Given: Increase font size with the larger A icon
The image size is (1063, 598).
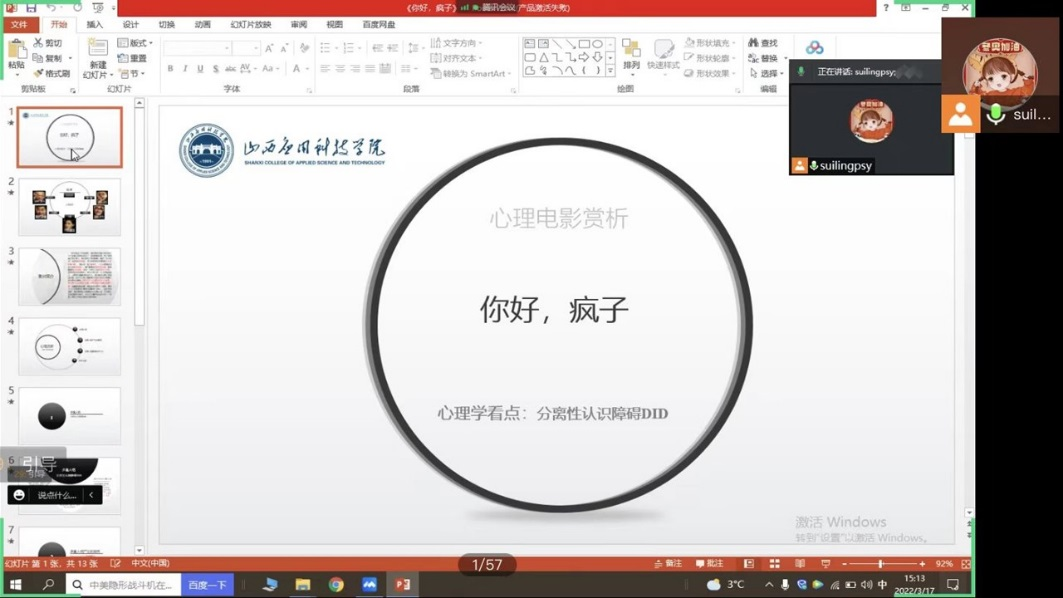Looking at the screenshot, I should pos(269,48).
